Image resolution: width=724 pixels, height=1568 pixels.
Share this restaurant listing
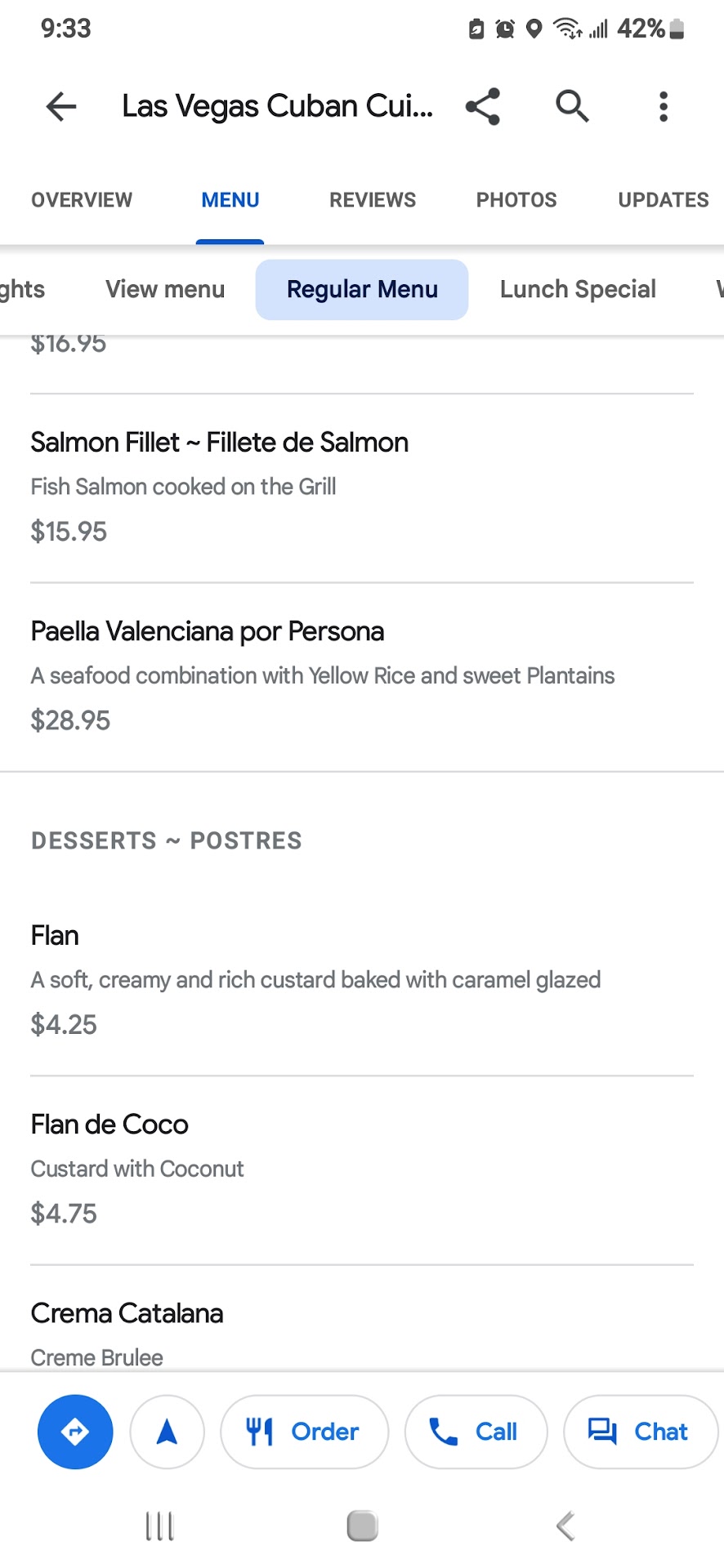(x=483, y=106)
